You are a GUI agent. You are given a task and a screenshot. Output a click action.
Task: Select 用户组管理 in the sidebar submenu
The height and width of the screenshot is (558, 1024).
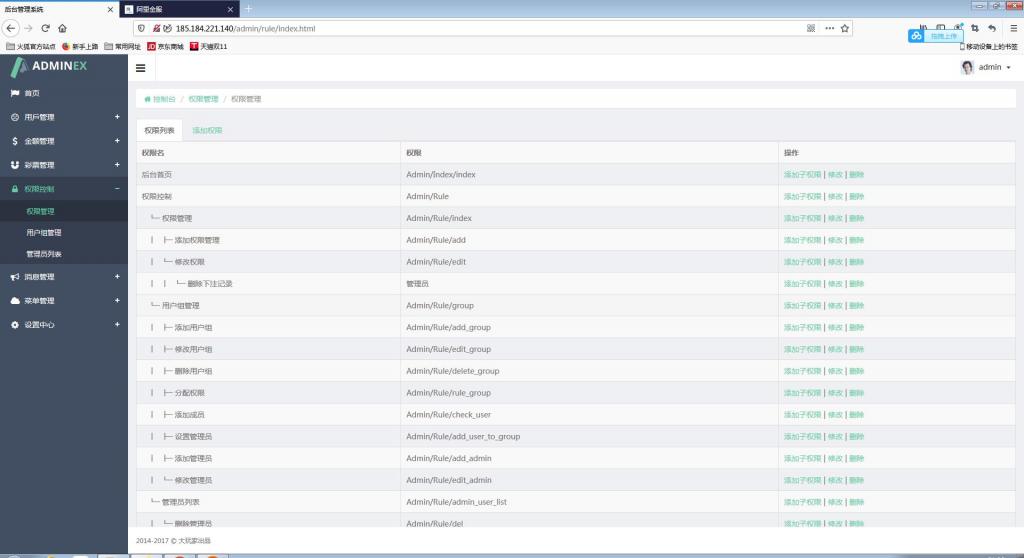[x=44, y=233]
